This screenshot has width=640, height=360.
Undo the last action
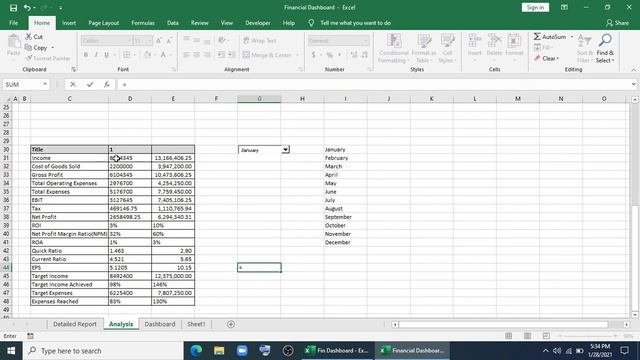pyautogui.click(x=27, y=8)
